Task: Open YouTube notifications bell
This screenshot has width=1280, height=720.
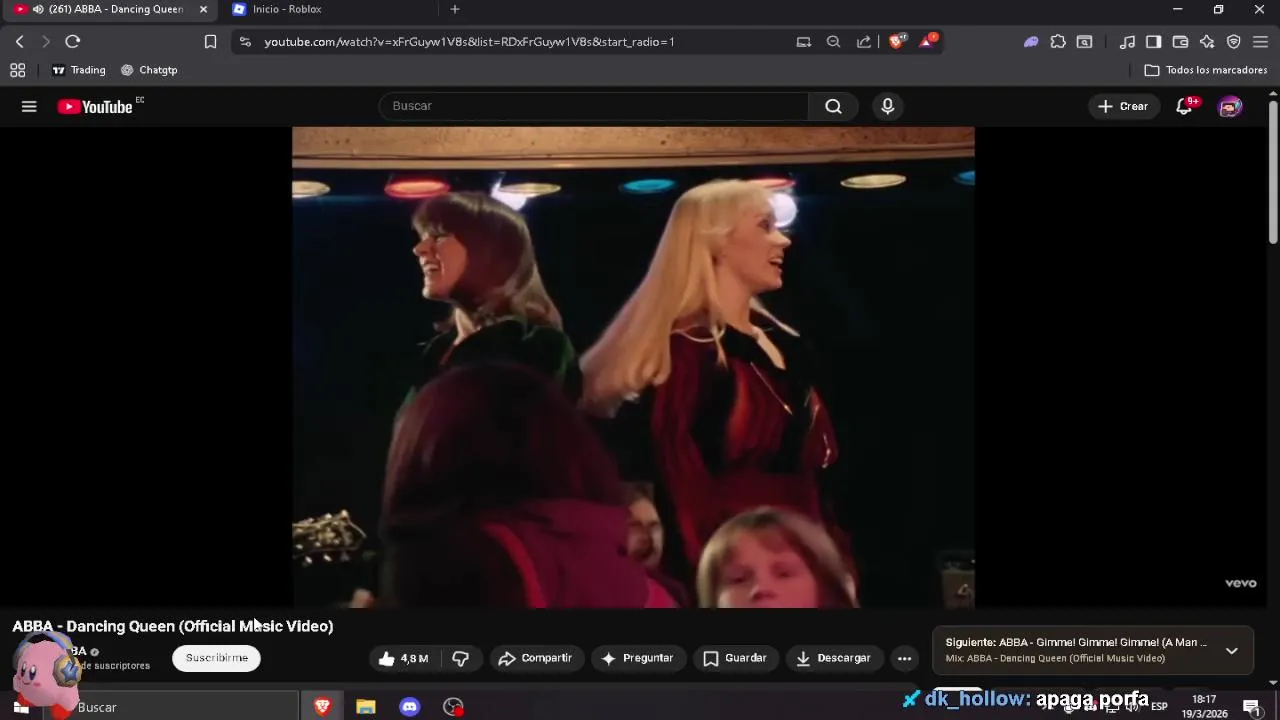Action: (x=1184, y=106)
